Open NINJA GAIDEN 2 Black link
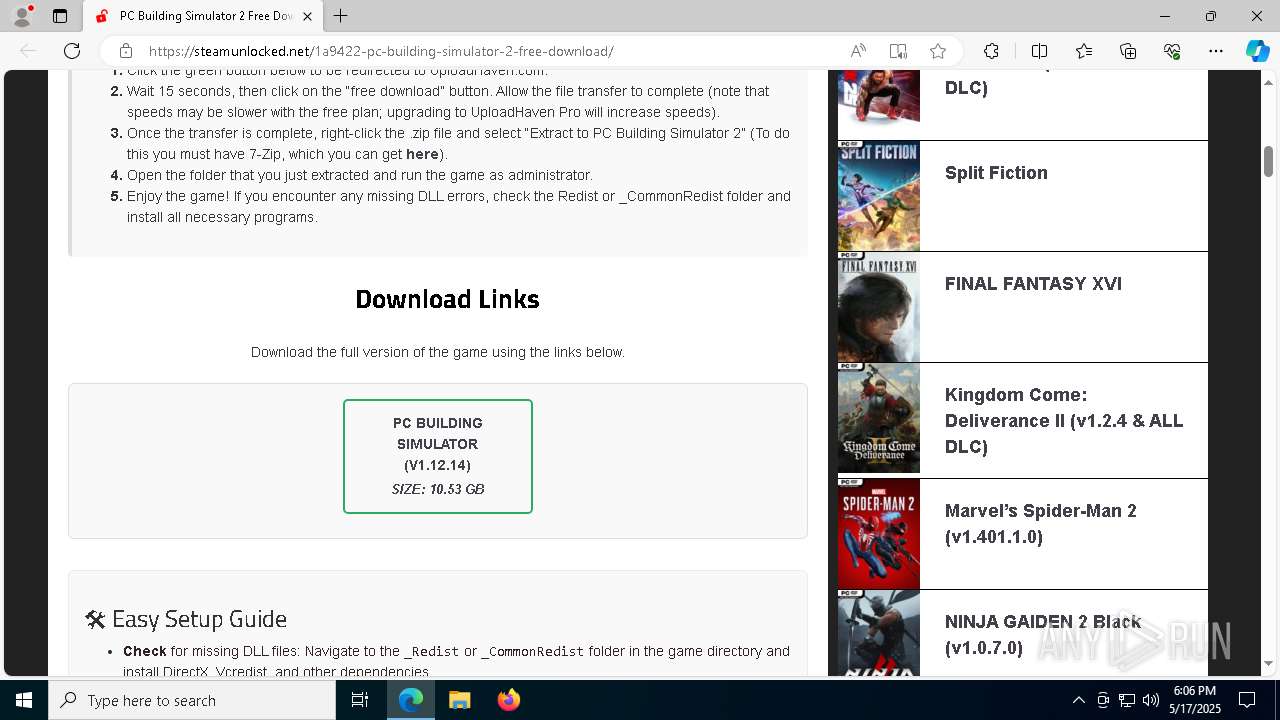This screenshot has width=1280, height=720. (x=1043, y=635)
